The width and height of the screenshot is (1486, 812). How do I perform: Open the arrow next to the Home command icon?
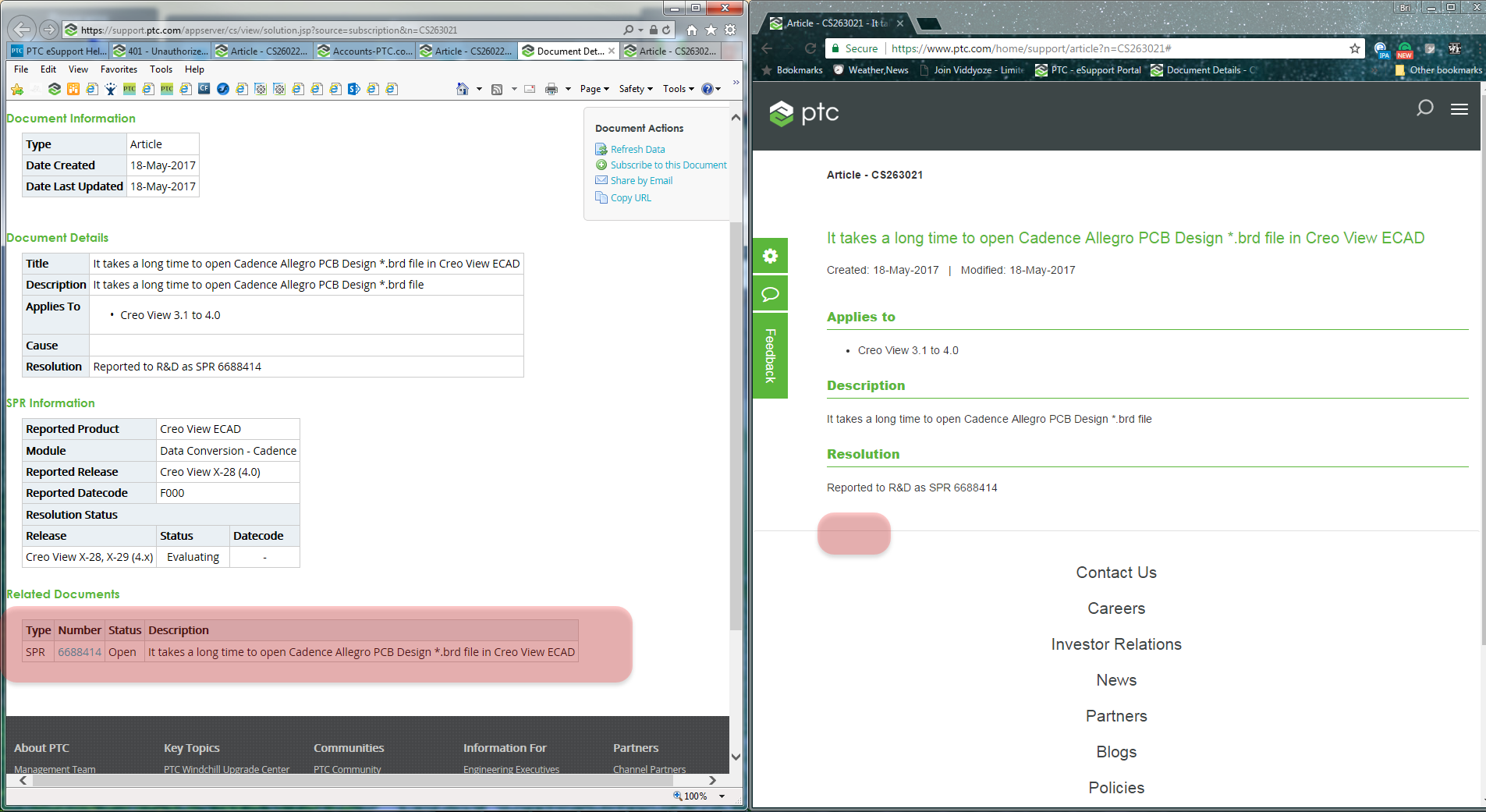click(479, 89)
